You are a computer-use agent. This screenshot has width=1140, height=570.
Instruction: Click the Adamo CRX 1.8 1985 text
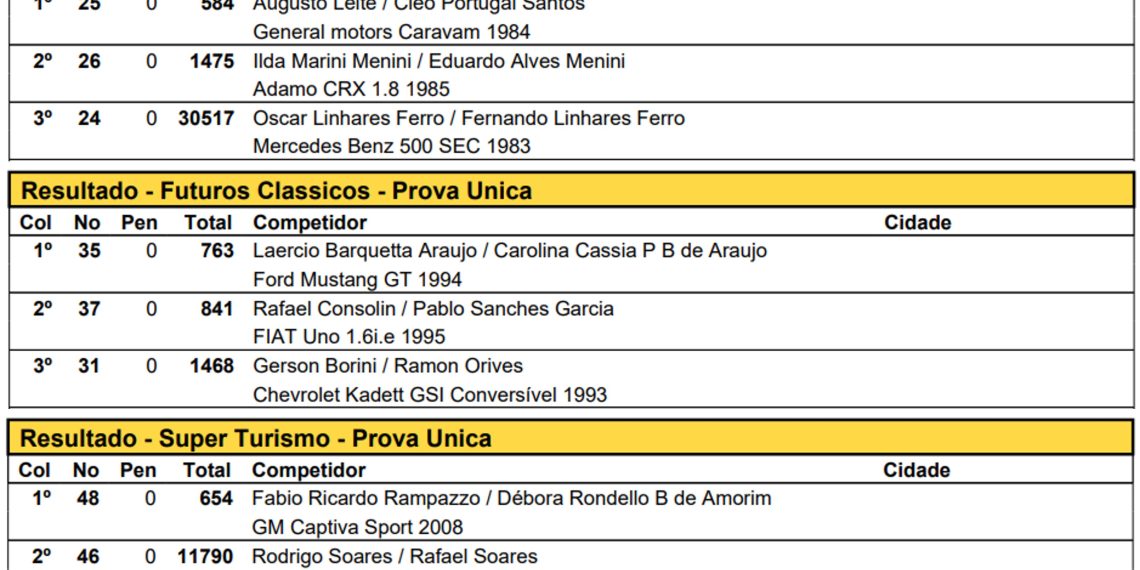351,89
